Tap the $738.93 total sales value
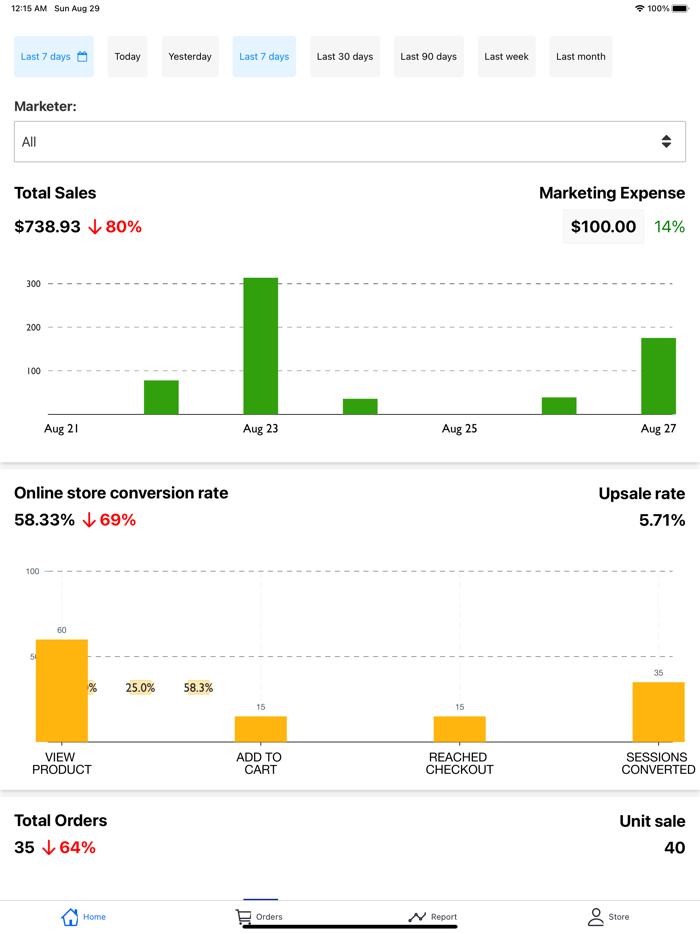 click(x=47, y=226)
